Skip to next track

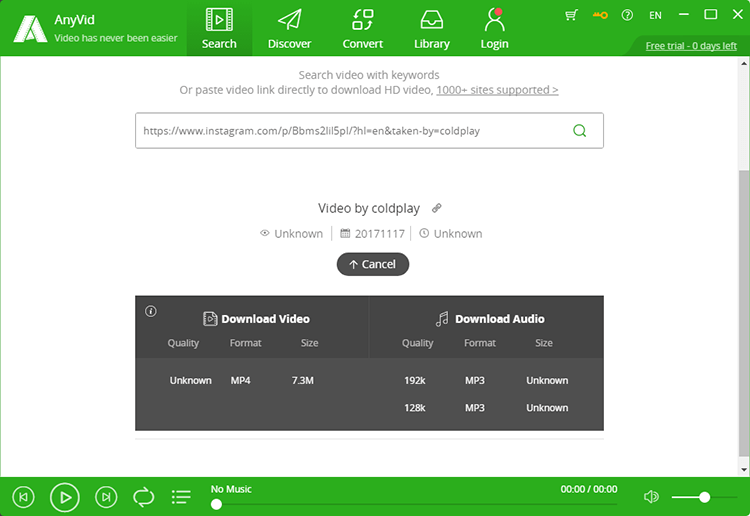click(x=106, y=497)
